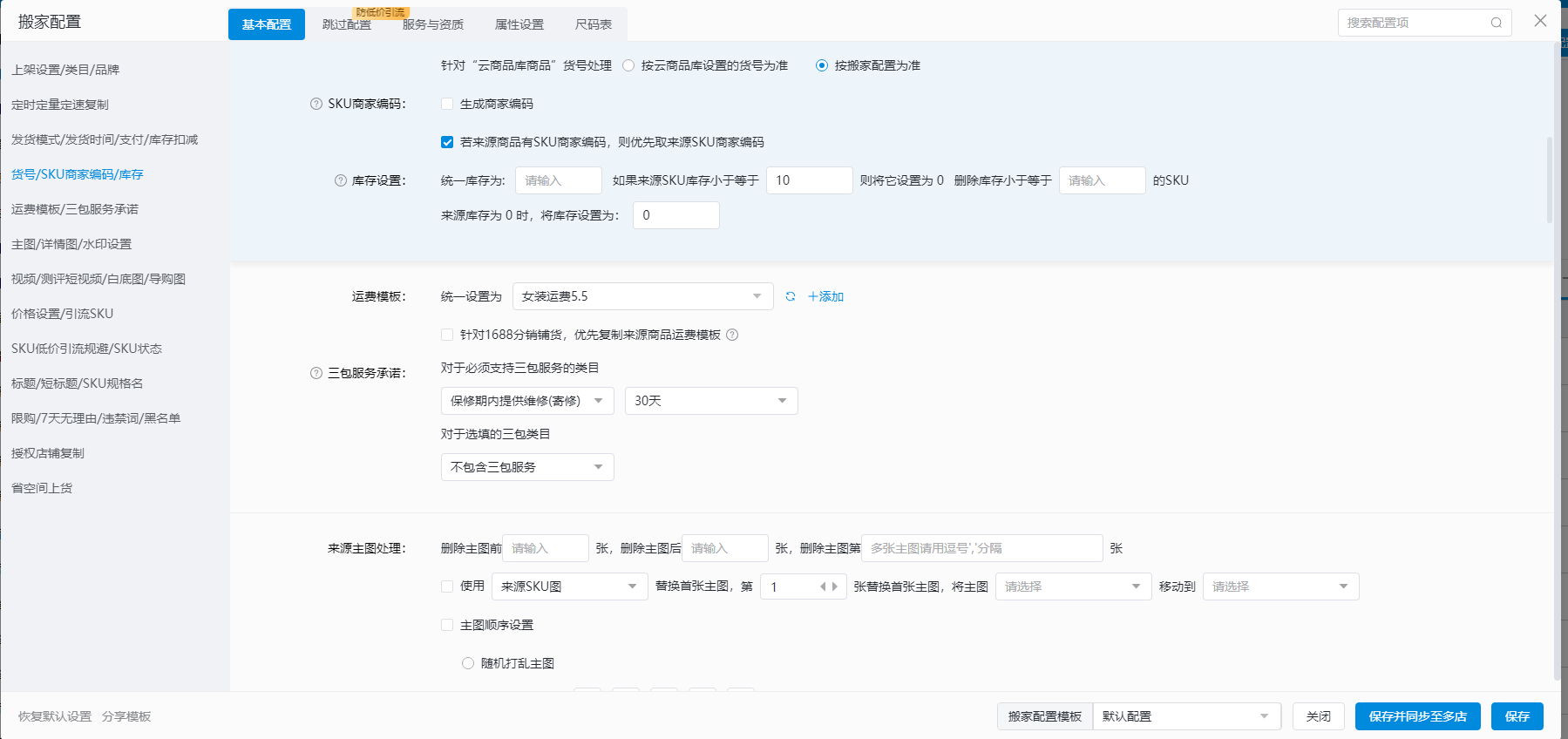Open 价格设置/引流SKU sidebar section
This screenshot has width=1568, height=739.
click(62, 314)
